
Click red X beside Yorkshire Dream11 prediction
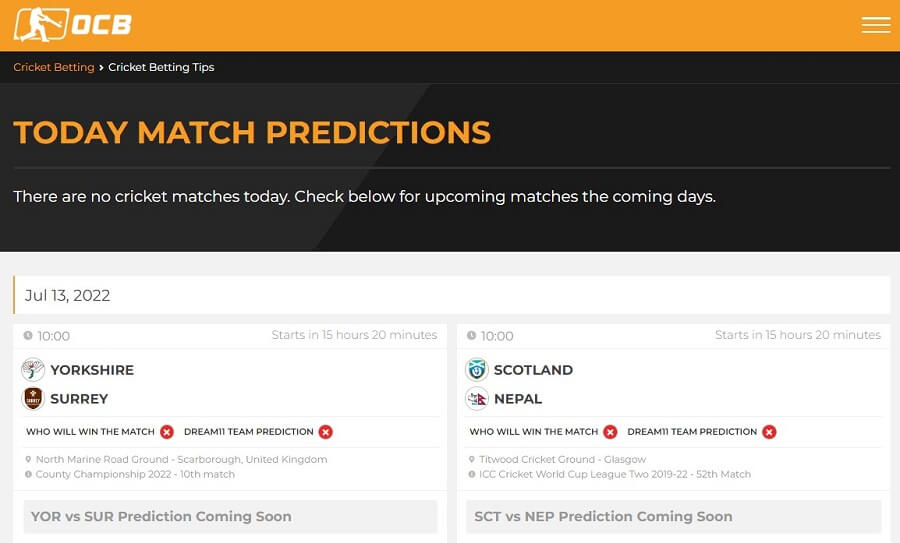[x=325, y=432]
